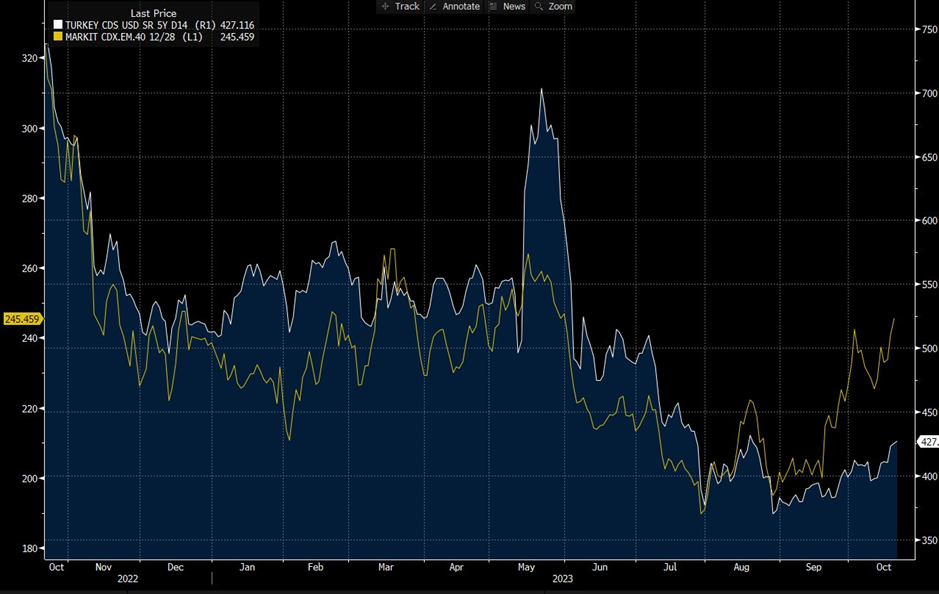Viewport: 939px width, 594px height.
Task: Click the Track crosshair icon
Action: pyautogui.click(x=385, y=6)
